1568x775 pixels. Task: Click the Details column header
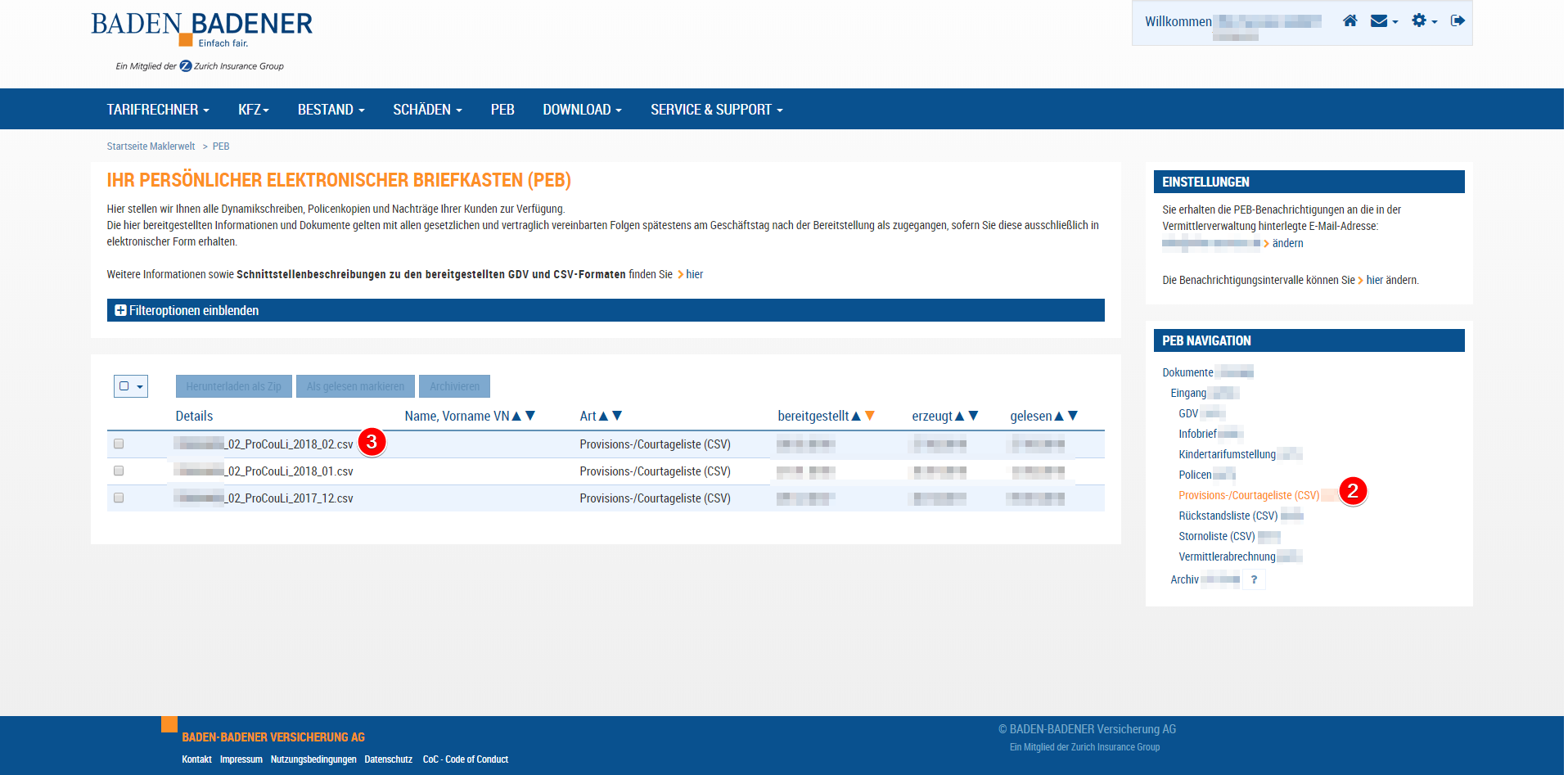194,416
